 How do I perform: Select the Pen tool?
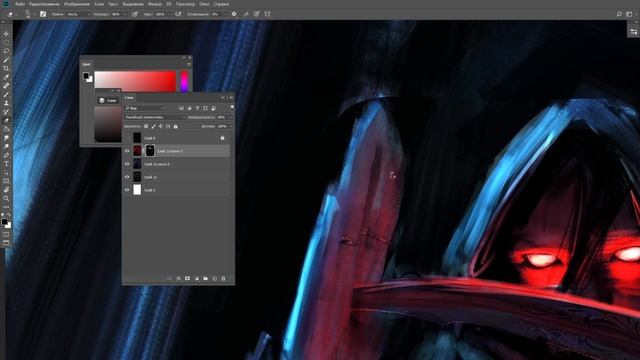point(6,155)
